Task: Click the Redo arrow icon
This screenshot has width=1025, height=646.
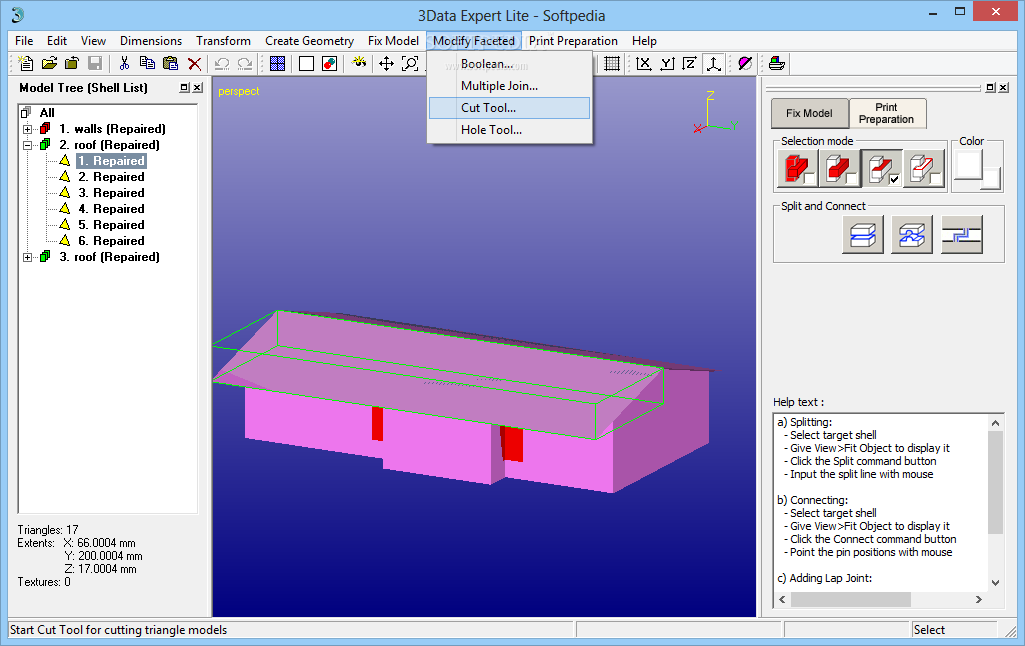Action: coord(244,63)
